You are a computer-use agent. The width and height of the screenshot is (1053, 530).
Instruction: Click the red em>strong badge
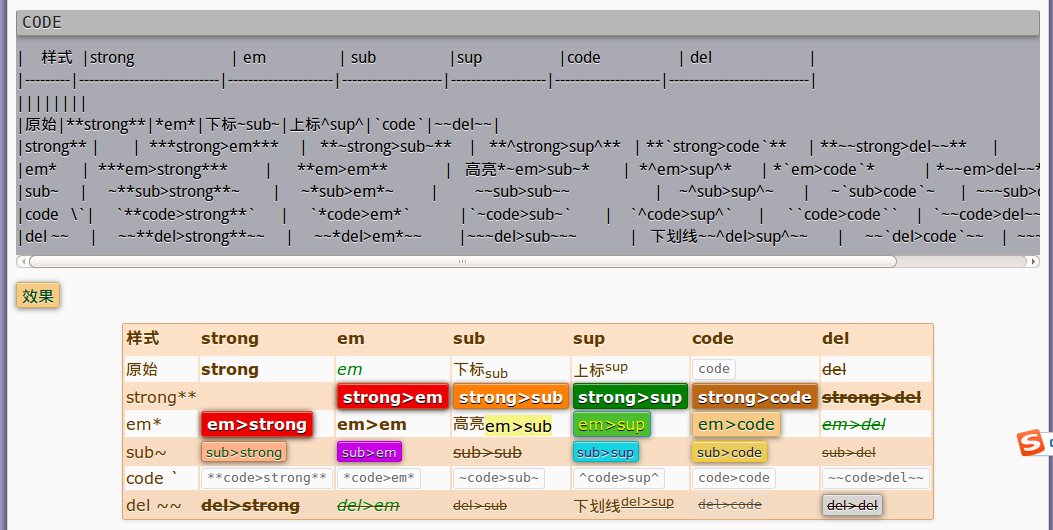[x=257, y=424]
